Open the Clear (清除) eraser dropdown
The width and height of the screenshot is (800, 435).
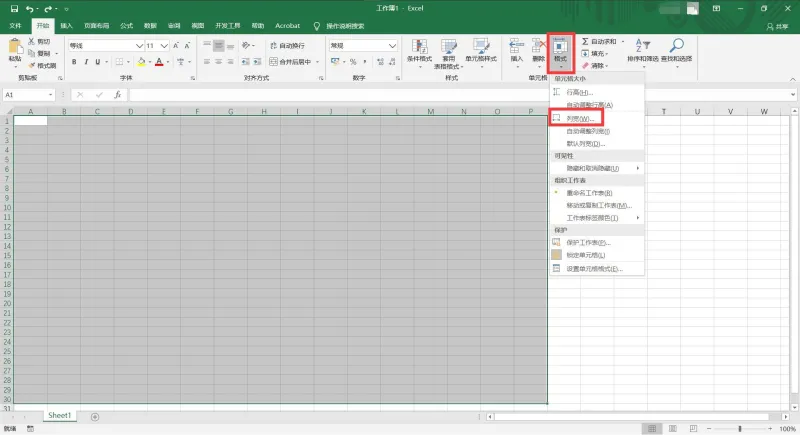point(594,65)
